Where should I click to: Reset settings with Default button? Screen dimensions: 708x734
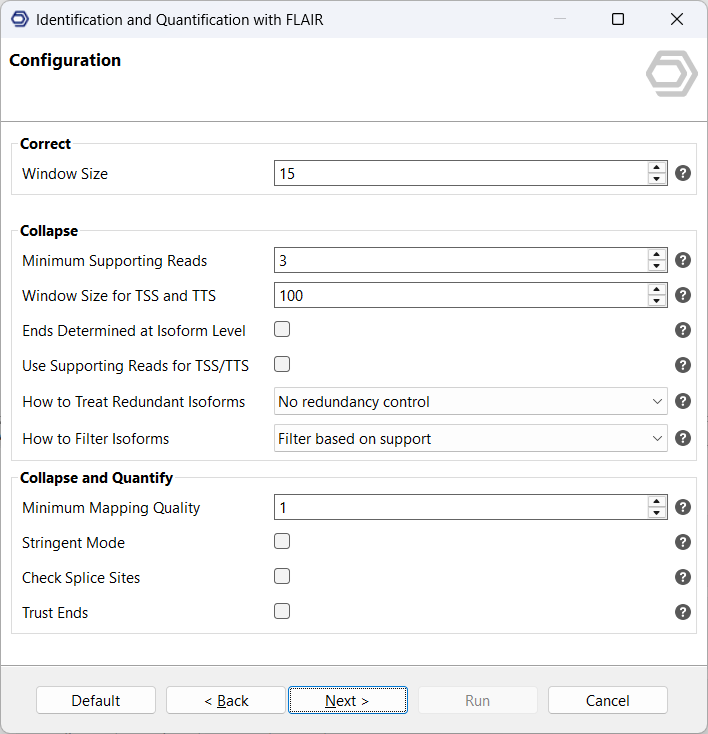[96, 700]
